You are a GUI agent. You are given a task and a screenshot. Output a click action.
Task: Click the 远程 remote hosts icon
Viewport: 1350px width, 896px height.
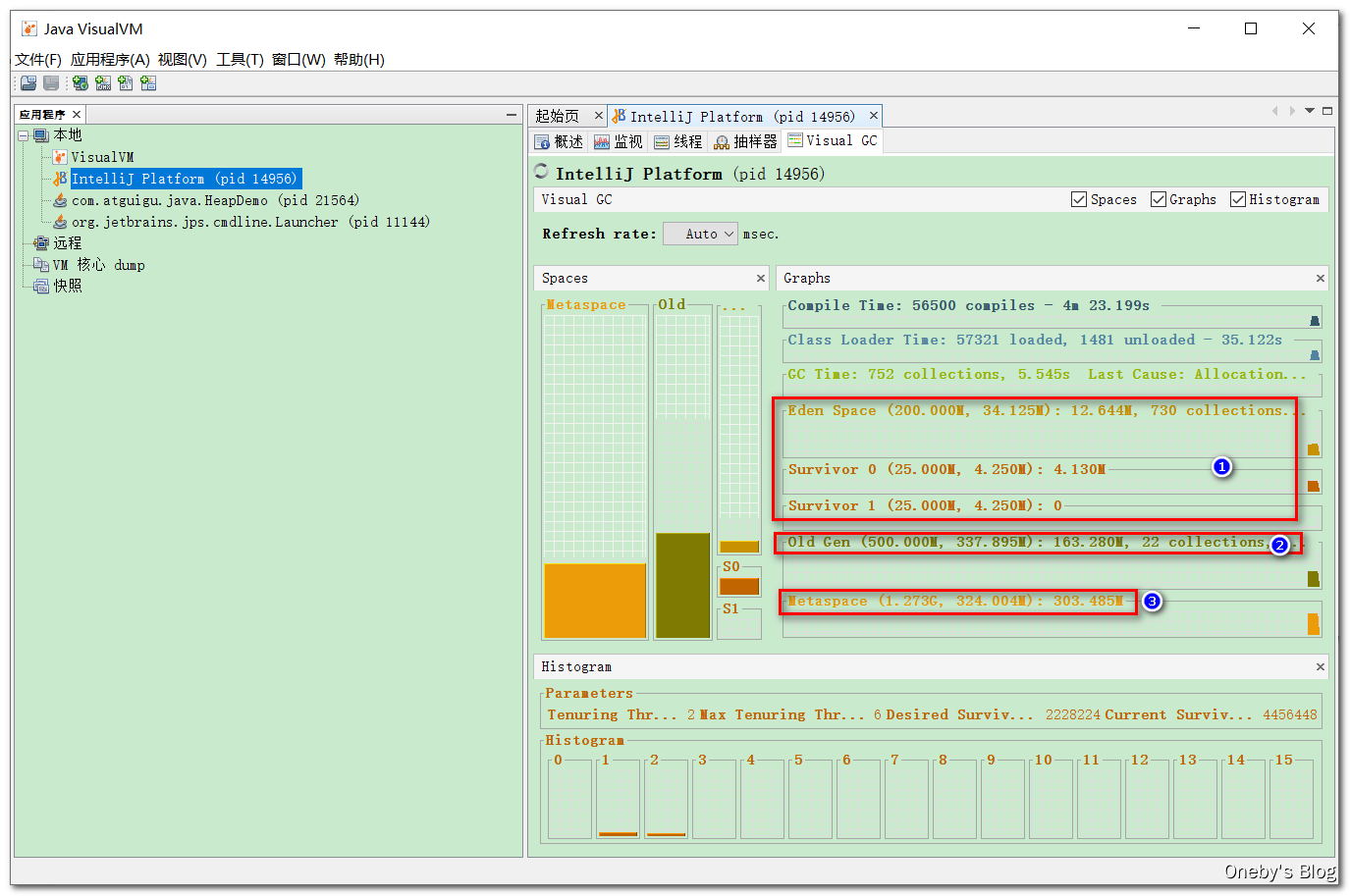point(41,243)
